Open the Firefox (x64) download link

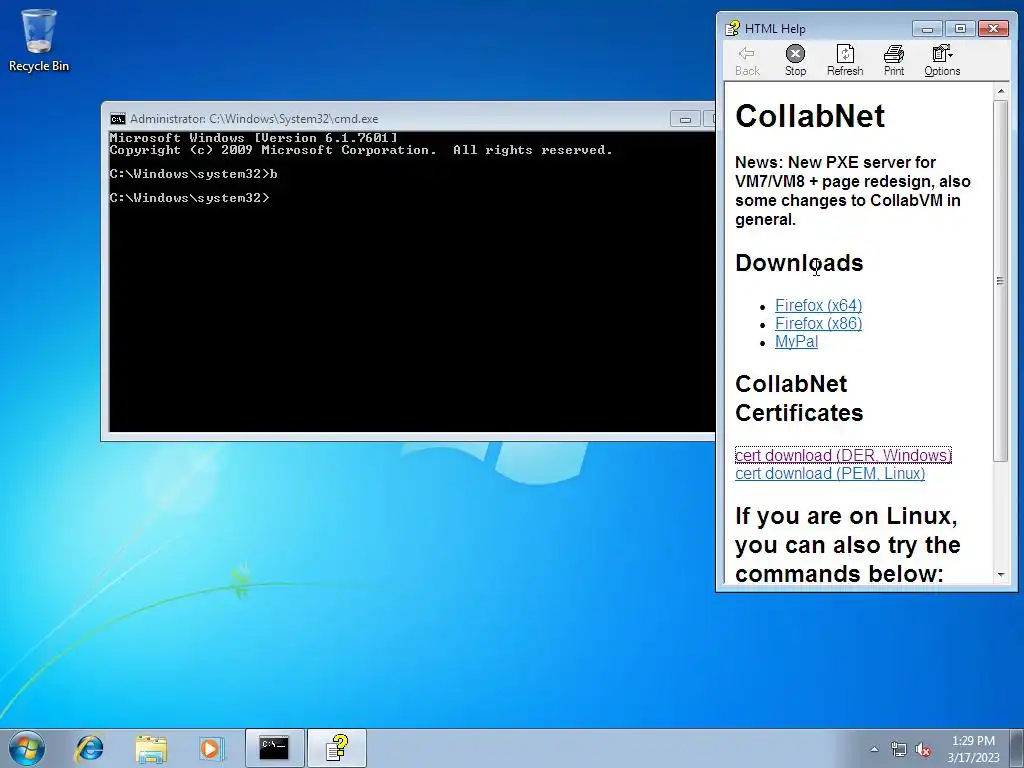click(818, 305)
